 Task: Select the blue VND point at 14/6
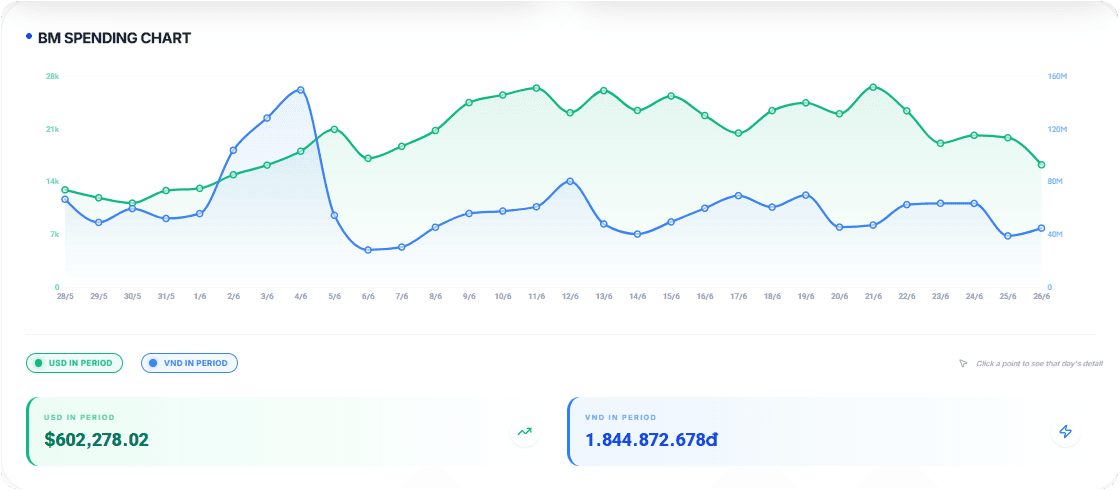point(637,234)
